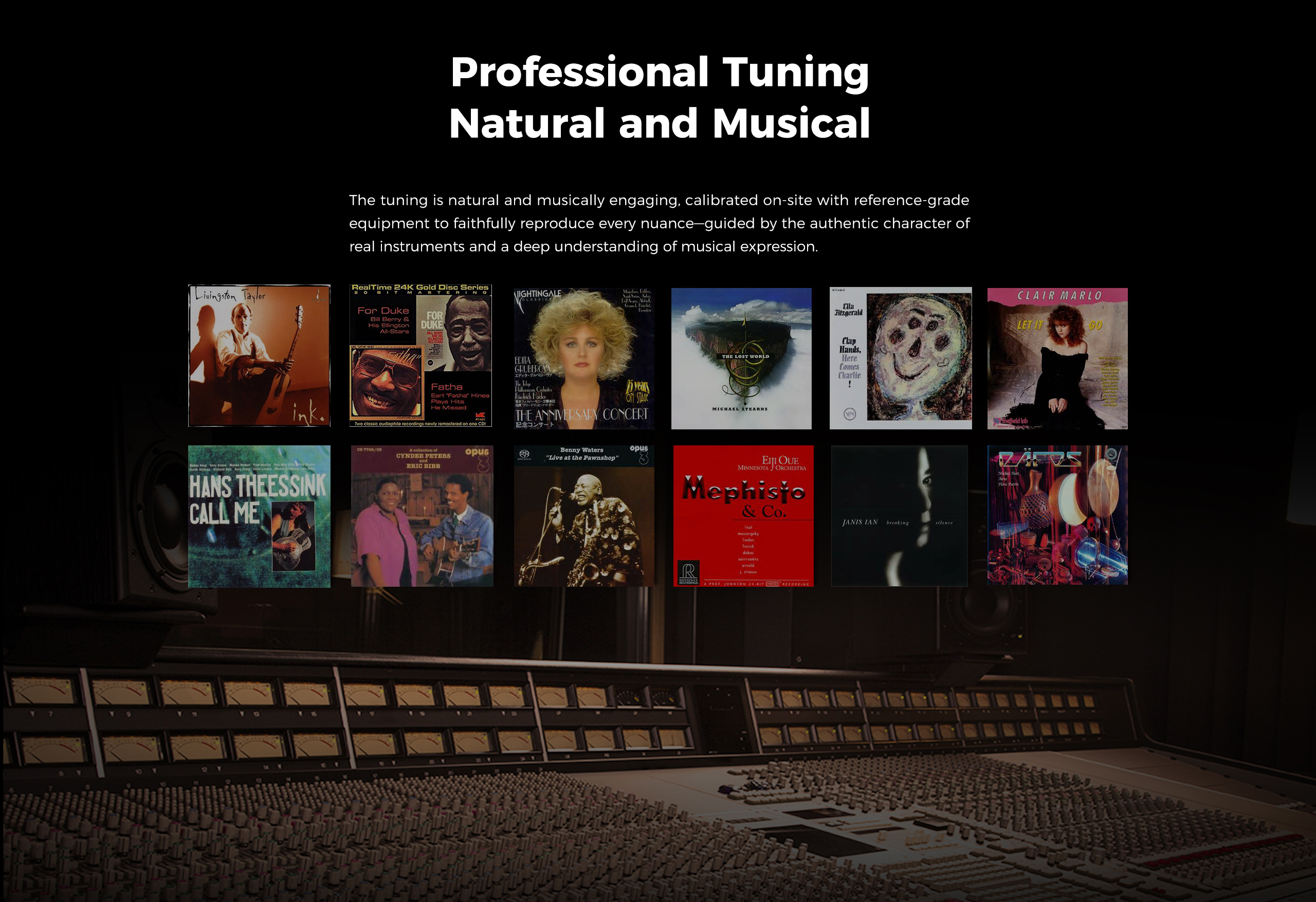This screenshot has width=1316, height=902.
Task: Click The Lost World Michael Stearns cover
Action: pos(741,358)
